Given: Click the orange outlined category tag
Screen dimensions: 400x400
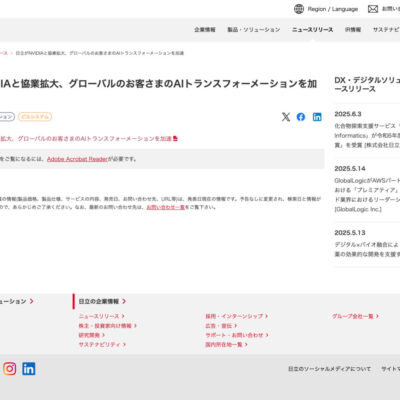Looking at the screenshot, I should coord(35,117).
